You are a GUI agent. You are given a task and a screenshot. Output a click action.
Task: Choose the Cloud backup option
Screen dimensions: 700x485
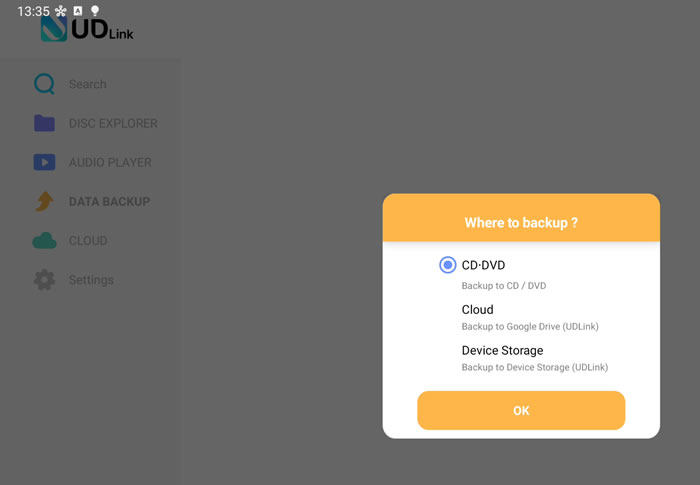point(477,309)
